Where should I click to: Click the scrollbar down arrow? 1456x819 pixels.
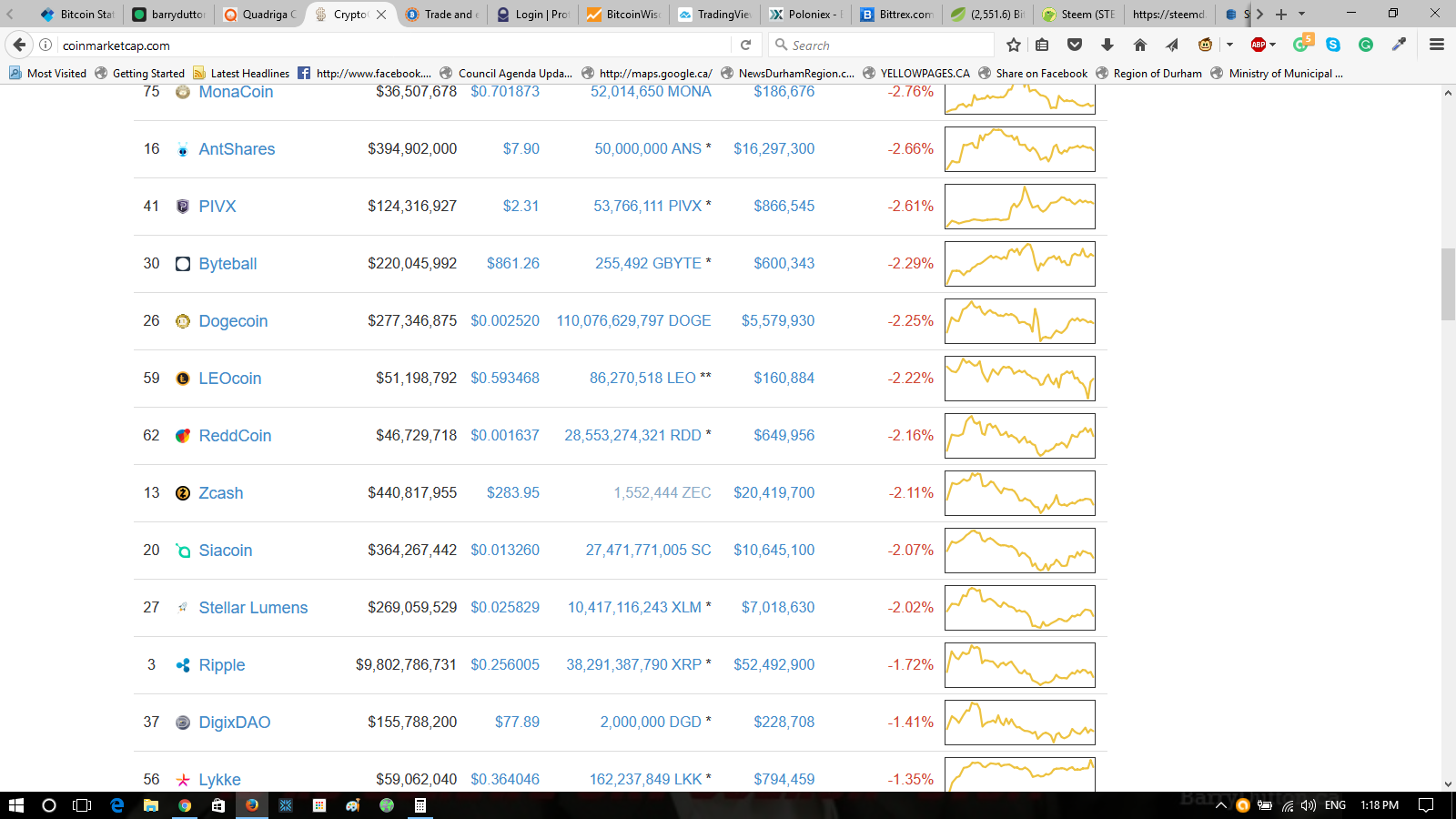tap(1448, 784)
